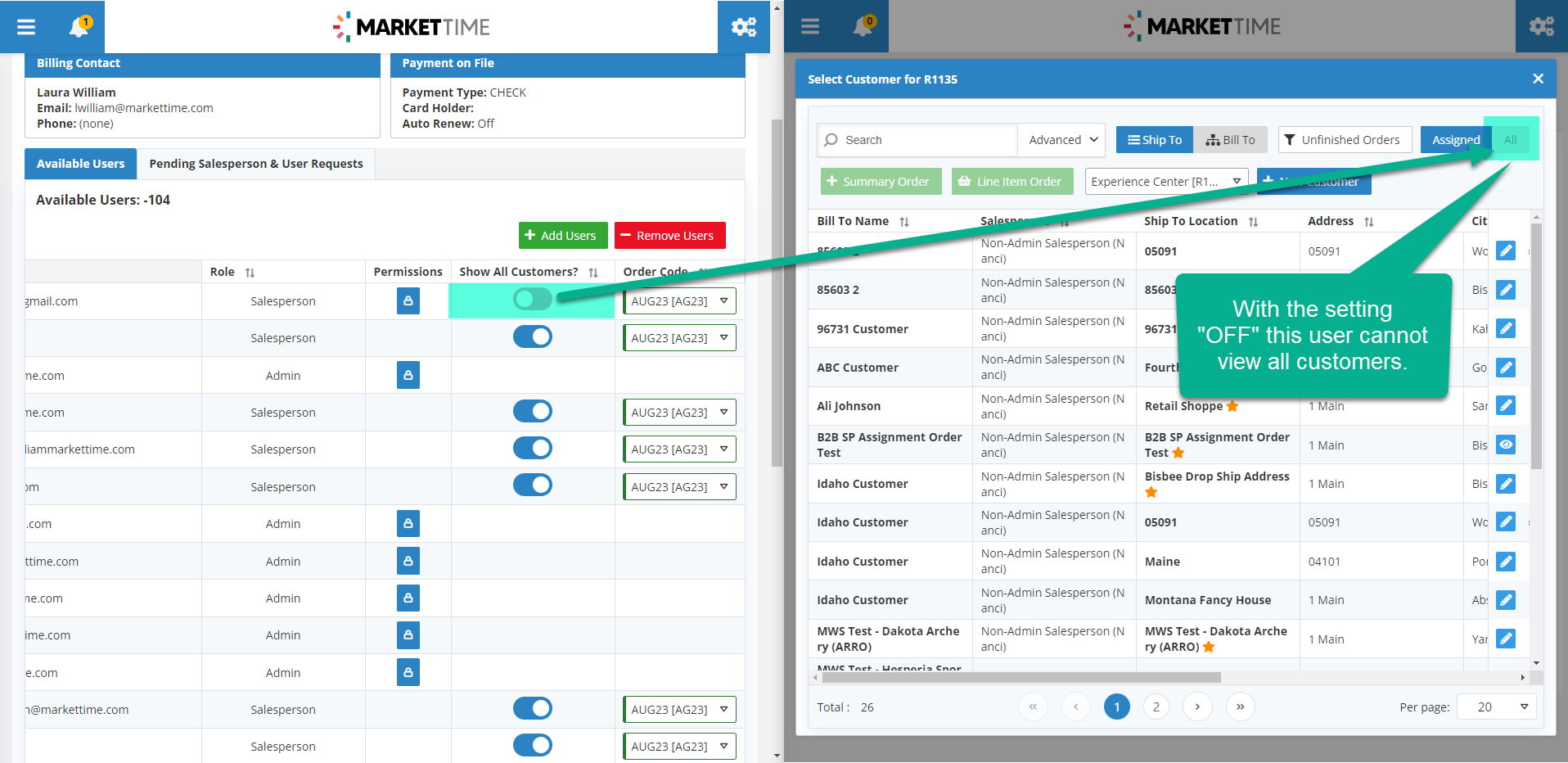
Task: Jump to last customer page
Action: tap(1240, 707)
